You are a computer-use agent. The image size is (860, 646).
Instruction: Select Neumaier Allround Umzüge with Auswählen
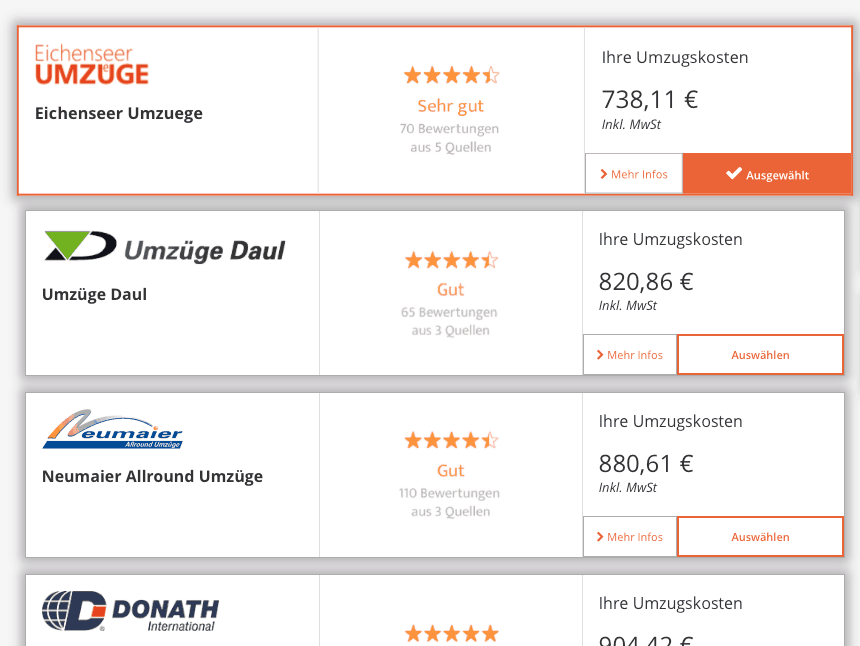pyautogui.click(x=760, y=537)
